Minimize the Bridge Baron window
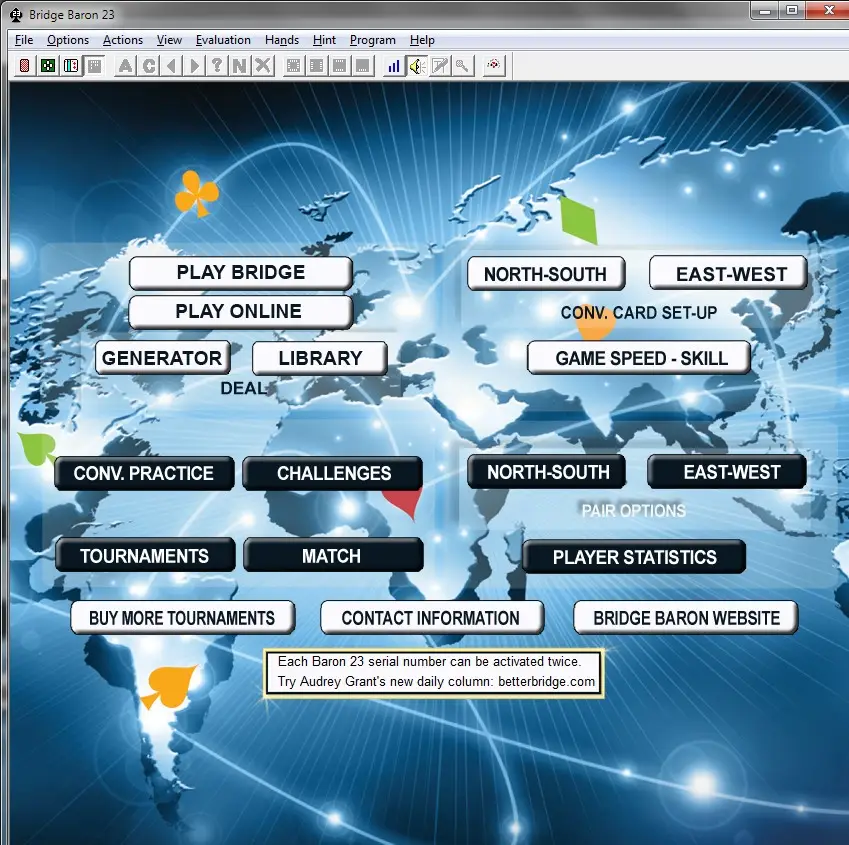This screenshot has height=845, width=849. [x=765, y=11]
